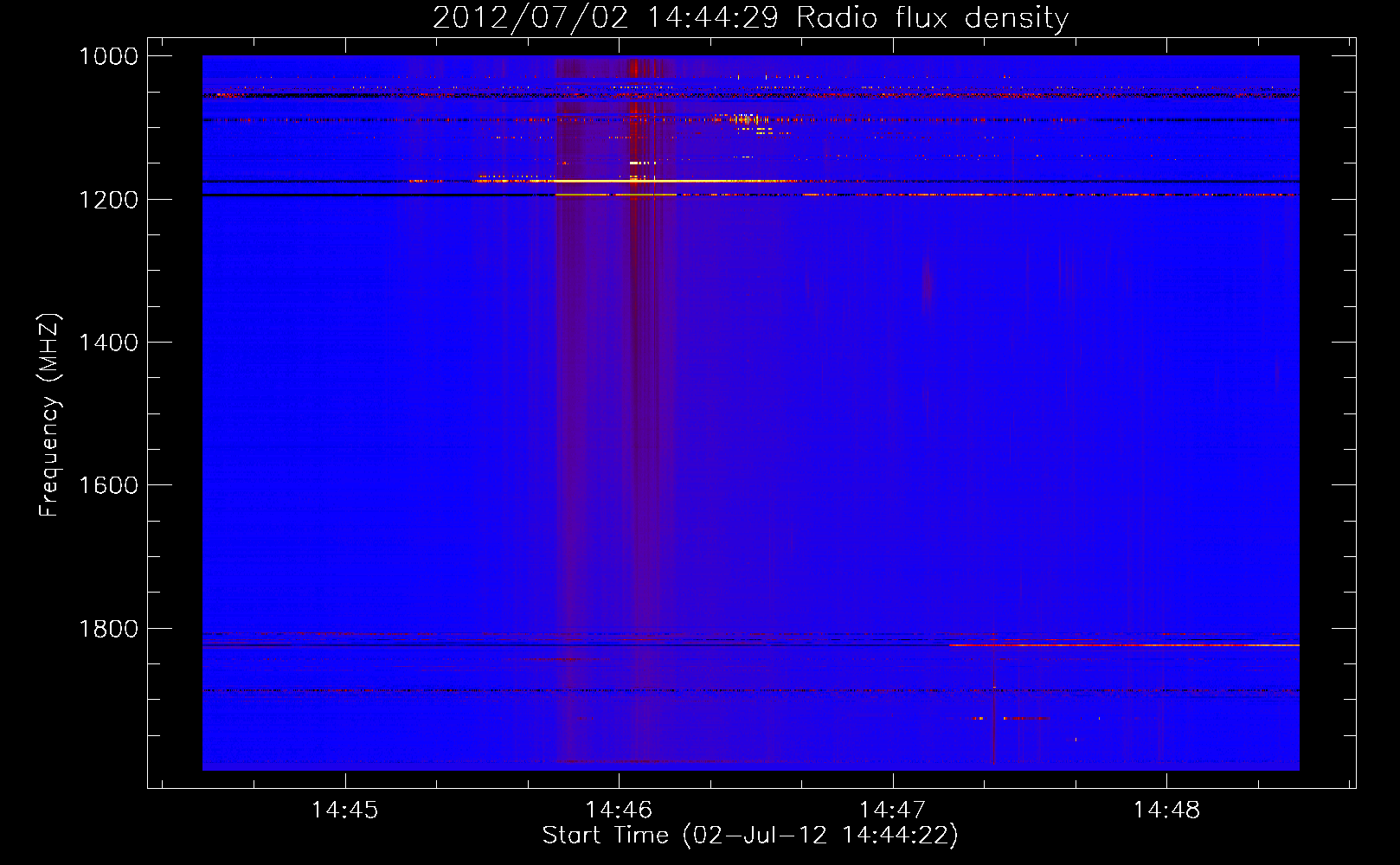Click the 1200 frequency tick label
Screen dimensions: 1400x865
pos(108,200)
